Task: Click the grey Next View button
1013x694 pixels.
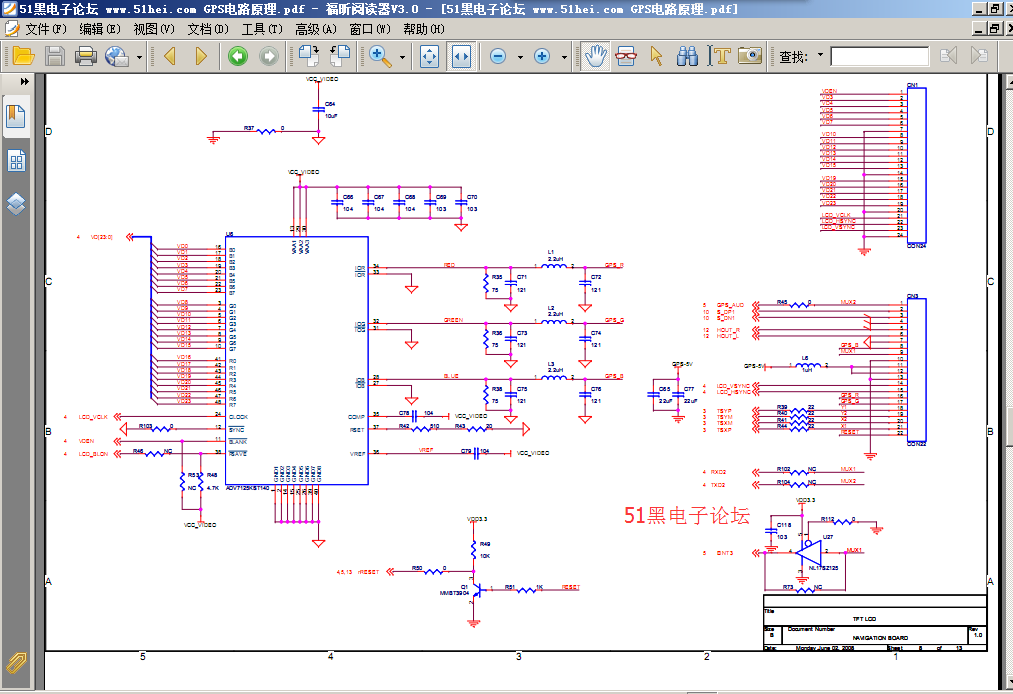Action: pyautogui.click(x=269, y=56)
